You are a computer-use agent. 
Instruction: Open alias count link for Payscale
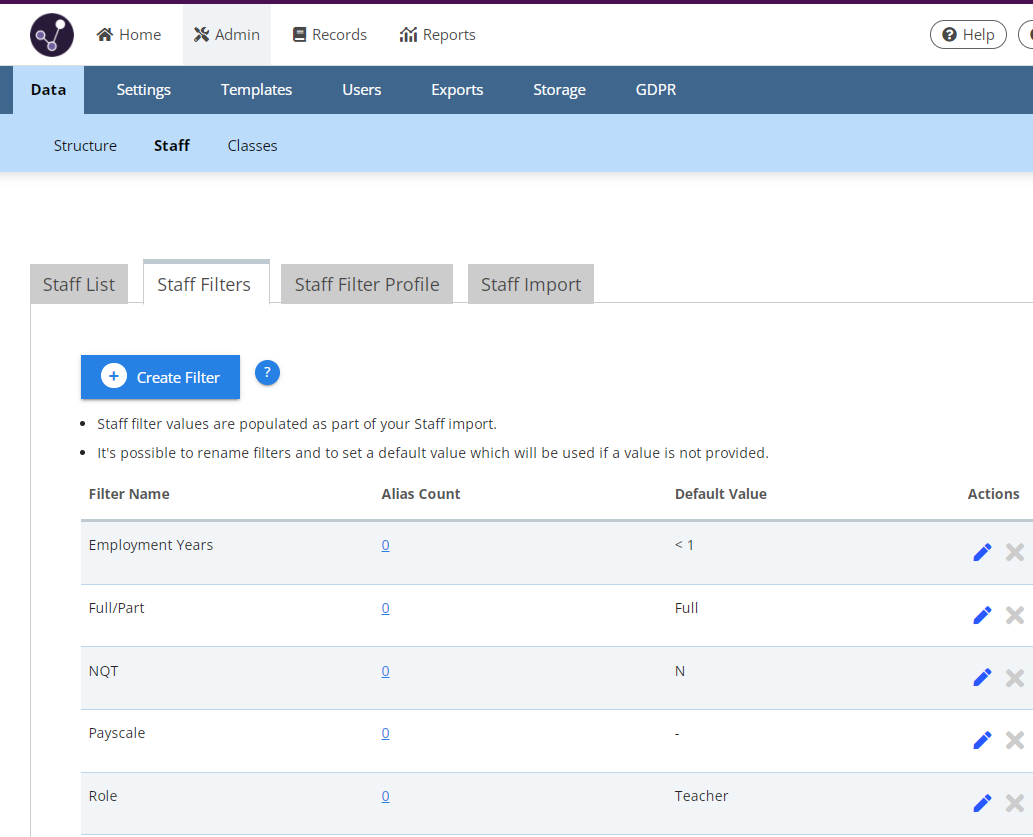point(385,733)
